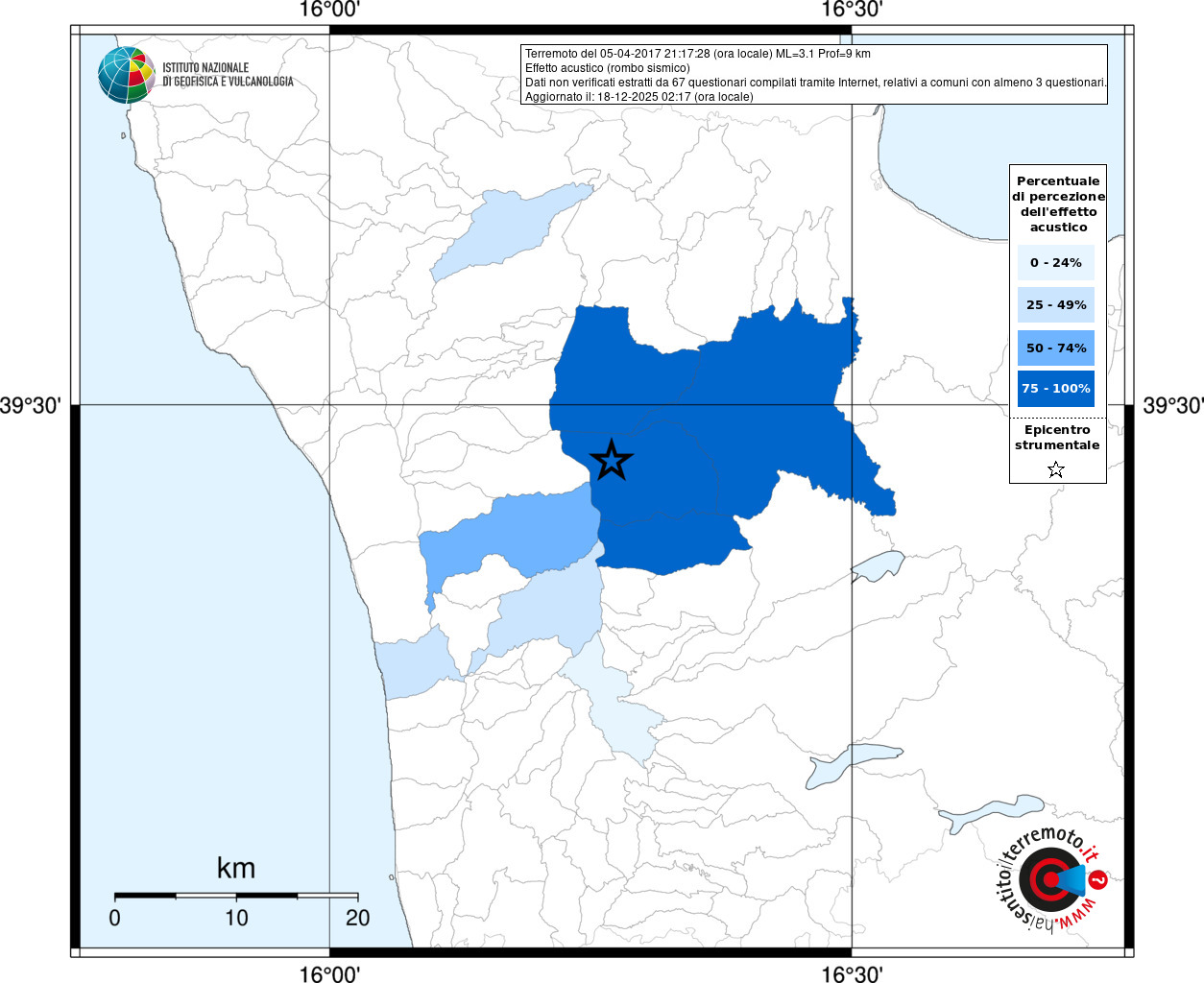Click the 'Istituto Nazionale di Geofisica e Vulcanologia' text
The image size is (1204, 983).
[228, 75]
